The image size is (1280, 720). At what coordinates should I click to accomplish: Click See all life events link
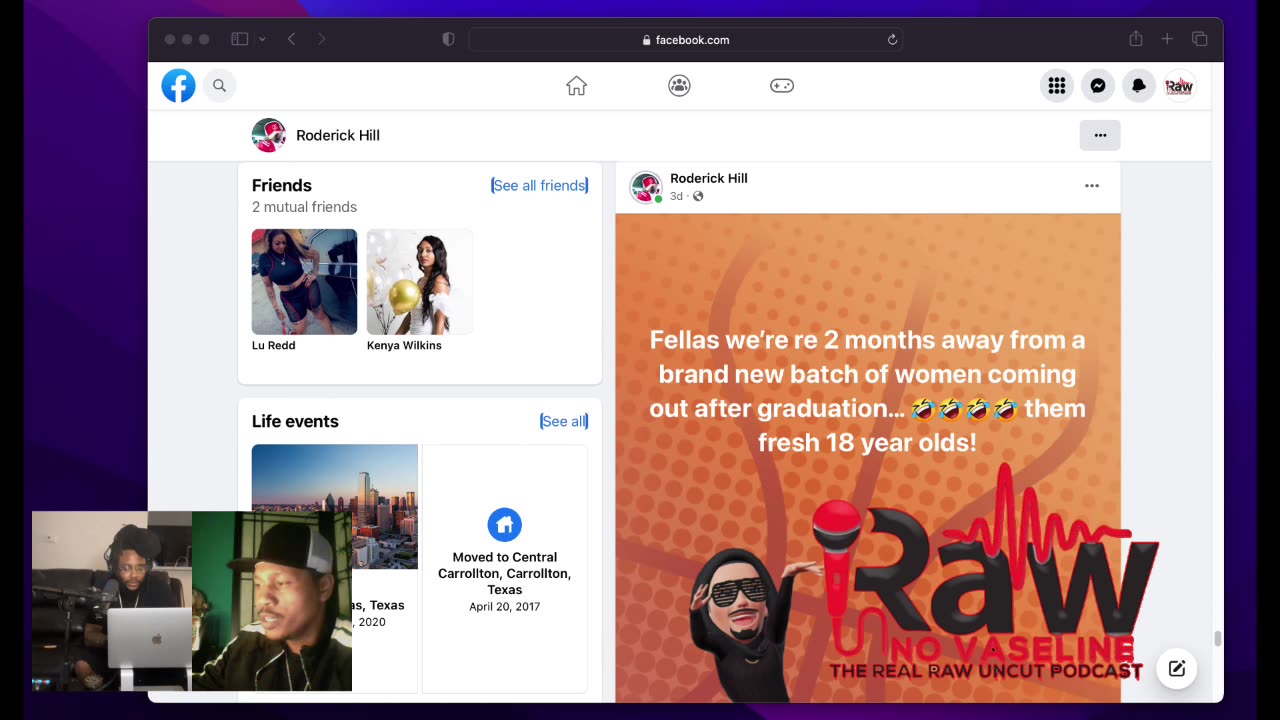click(x=564, y=421)
